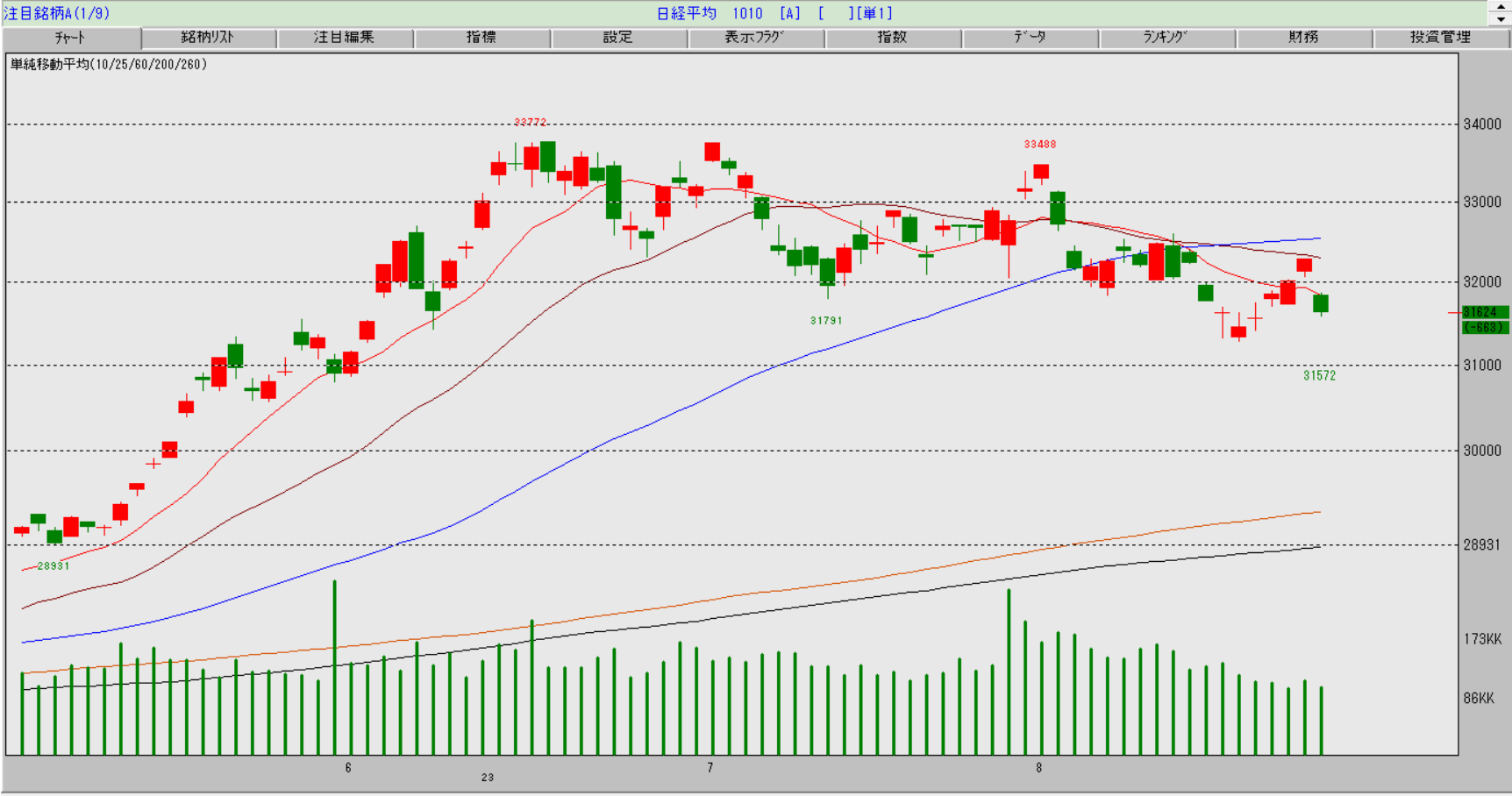Switch to the 表示フラグ tab
The image size is (1512, 796).
[x=755, y=38]
